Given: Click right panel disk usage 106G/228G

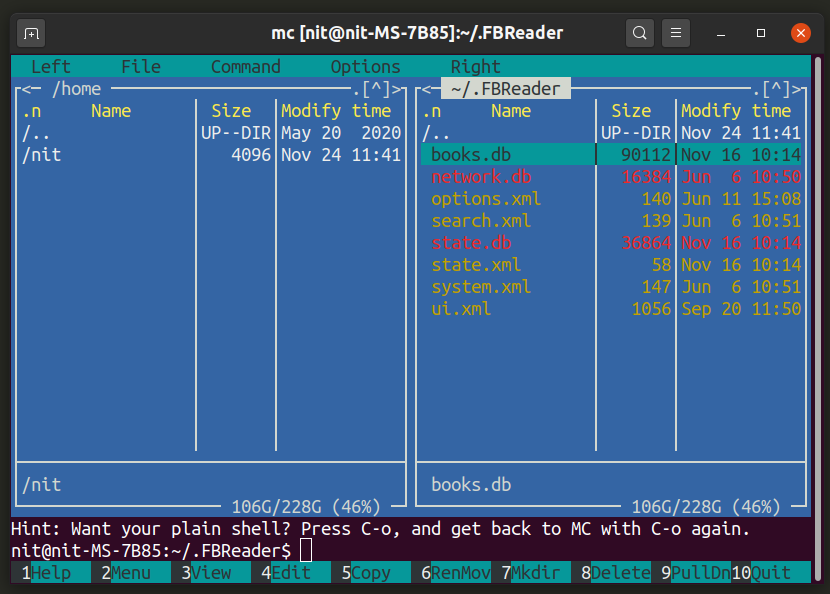Looking at the screenshot, I should point(705,507).
